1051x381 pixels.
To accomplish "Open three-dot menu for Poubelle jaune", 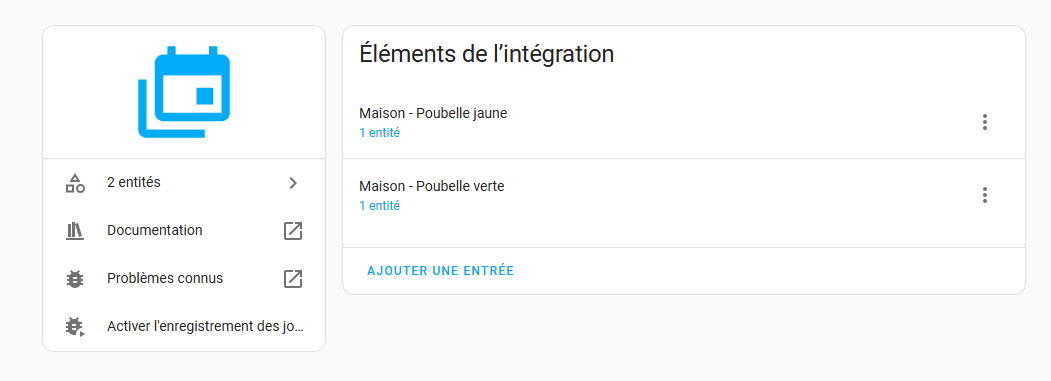I will [x=985, y=122].
